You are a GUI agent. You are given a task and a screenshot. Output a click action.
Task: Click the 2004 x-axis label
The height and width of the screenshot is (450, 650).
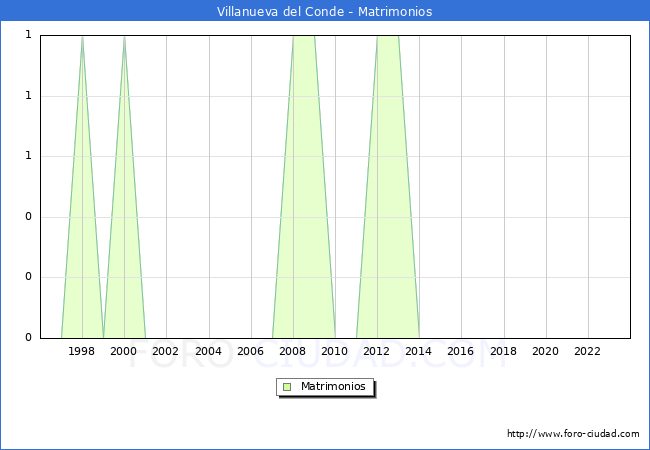click(209, 351)
